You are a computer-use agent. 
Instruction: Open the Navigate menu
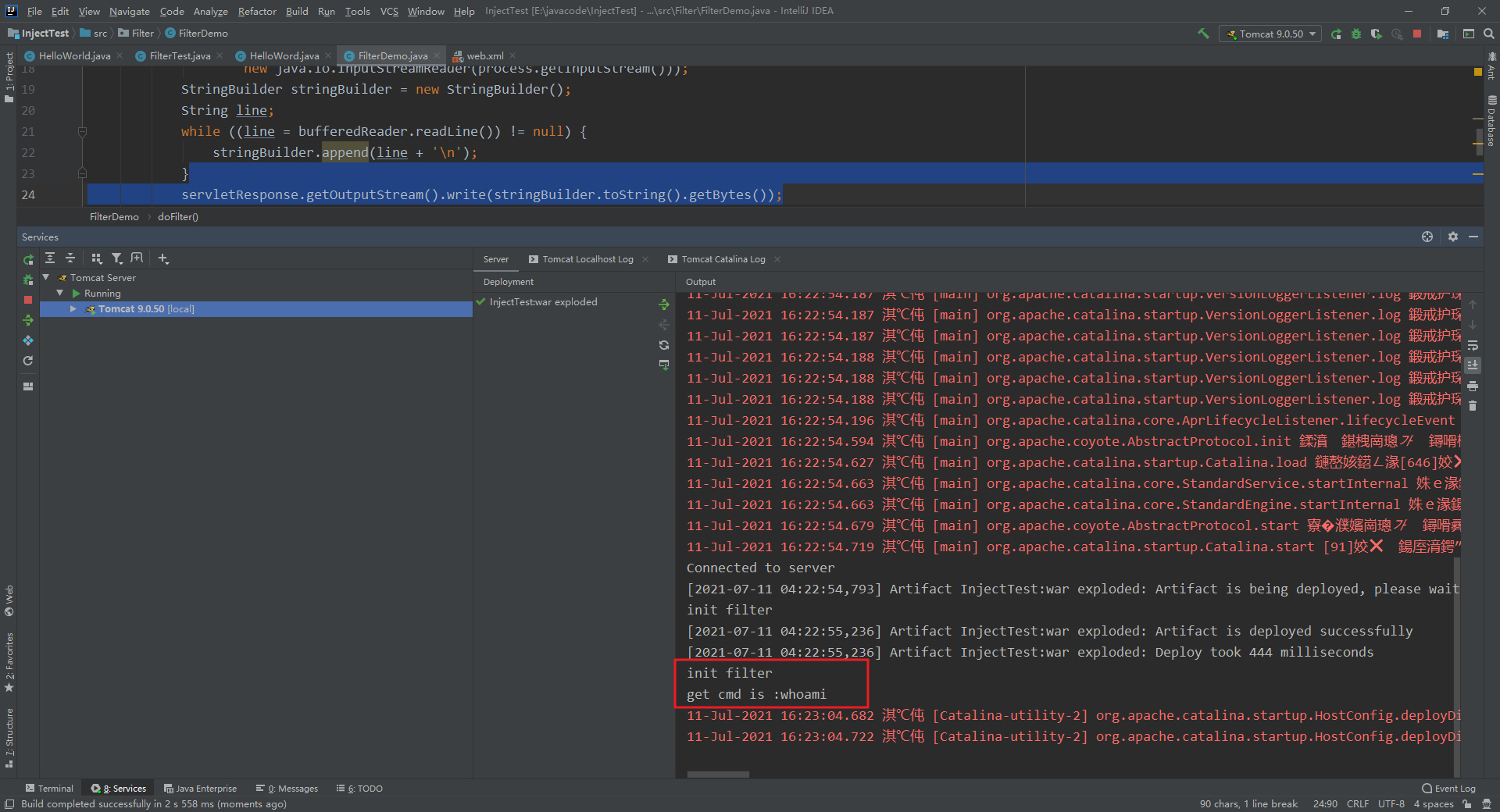click(x=130, y=11)
